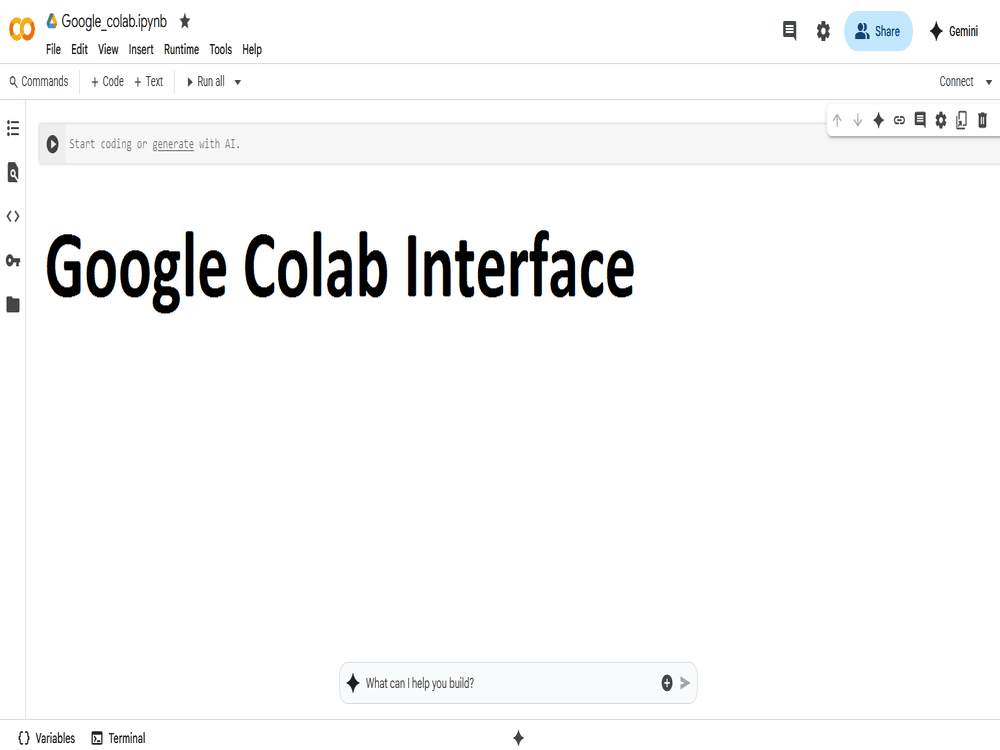Follow the 'generate' link in cell
The width and height of the screenshot is (1000, 750).
[x=172, y=144]
